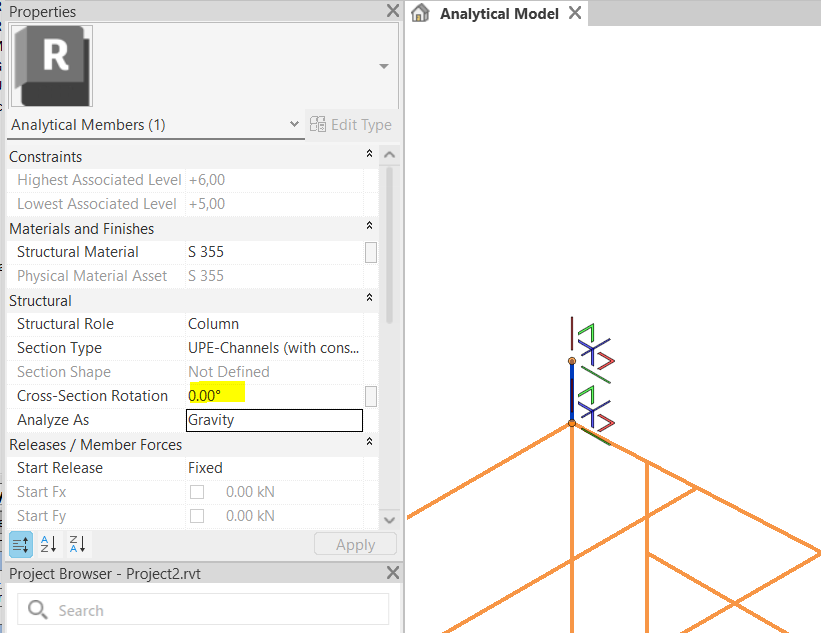Viewport: 821px width, 633px height.
Task: Click the close X of Properties palette
Action: tap(391, 11)
